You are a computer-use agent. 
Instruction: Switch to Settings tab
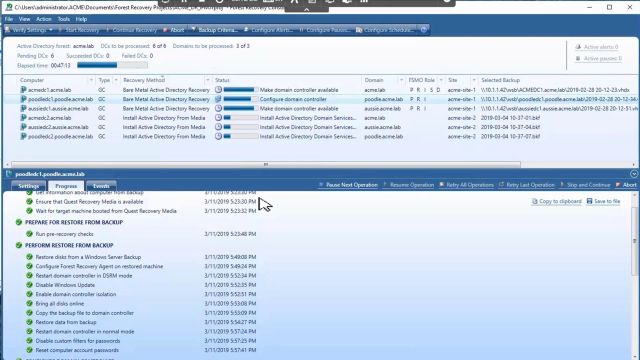(x=29, y=186)
